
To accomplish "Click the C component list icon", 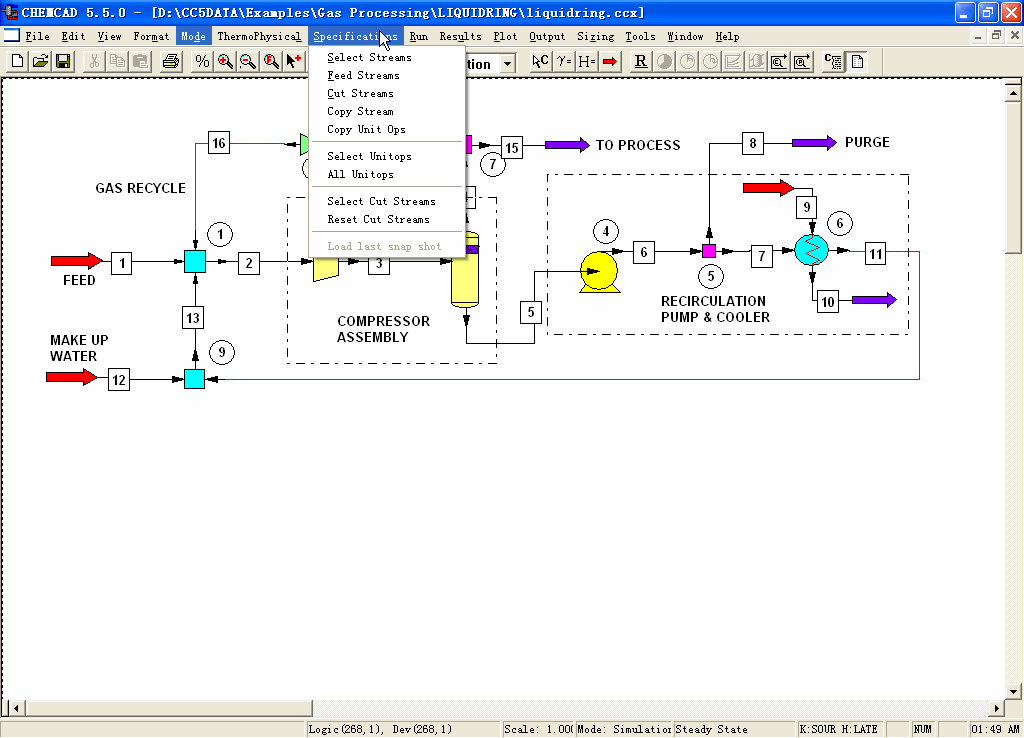I will 833,61.
